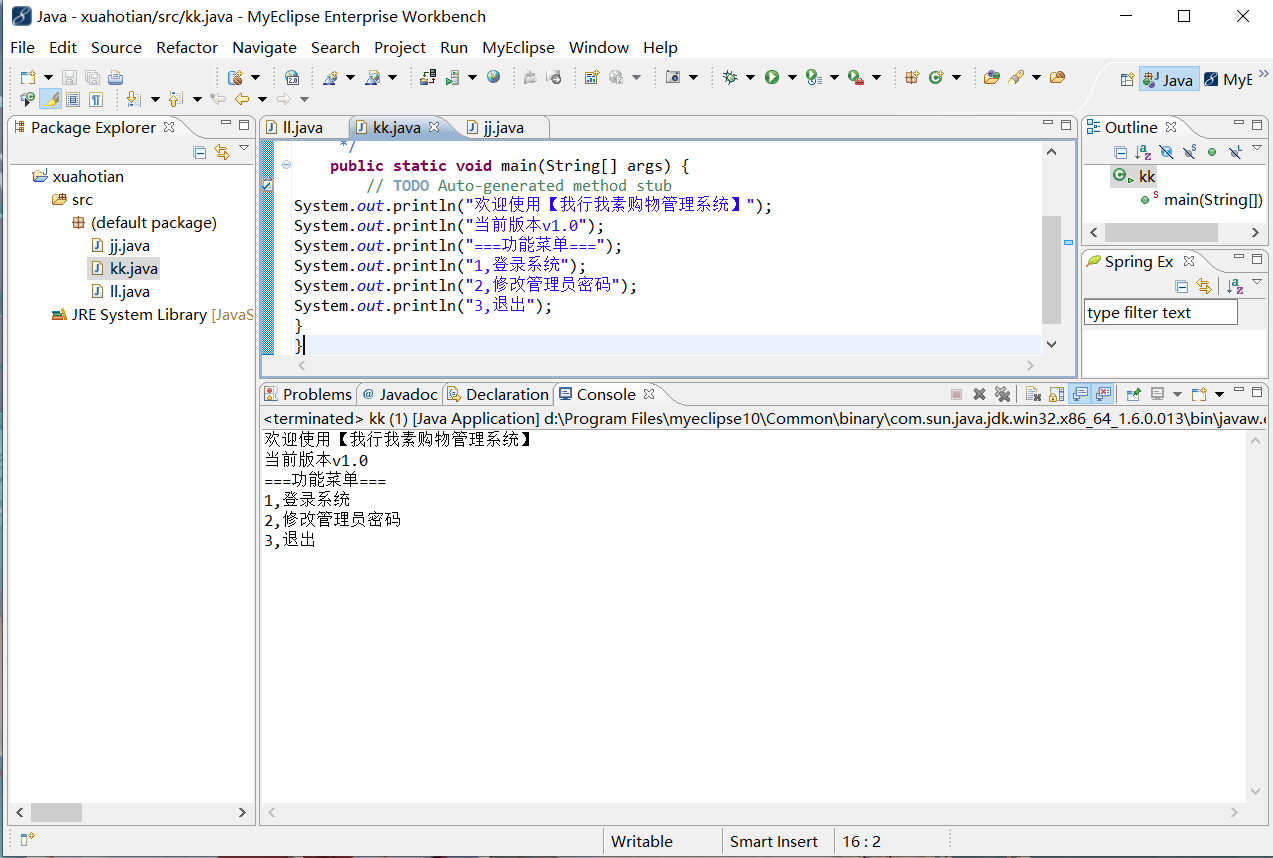Toggle Scroll Lock in Console toolbar
1273x858 pixels.
1056,394
